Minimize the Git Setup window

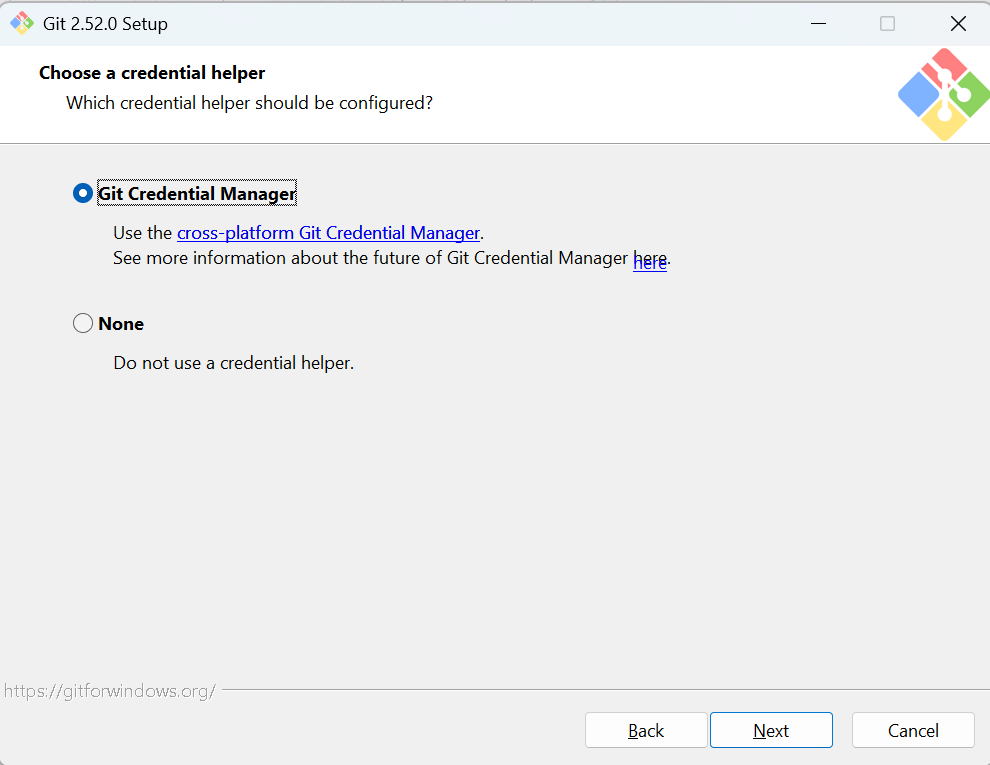point(818,23)
